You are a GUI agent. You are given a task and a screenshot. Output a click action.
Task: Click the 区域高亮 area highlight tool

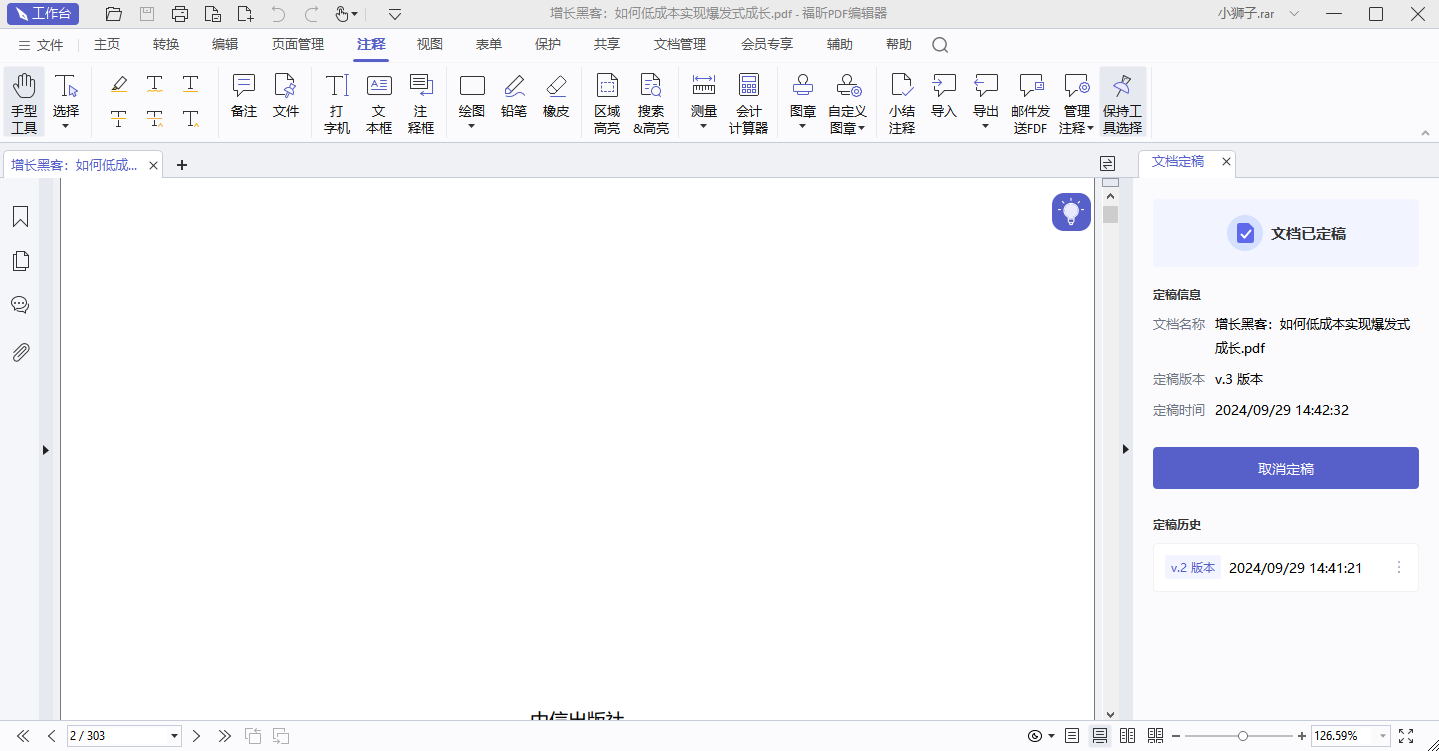[607, 103]
